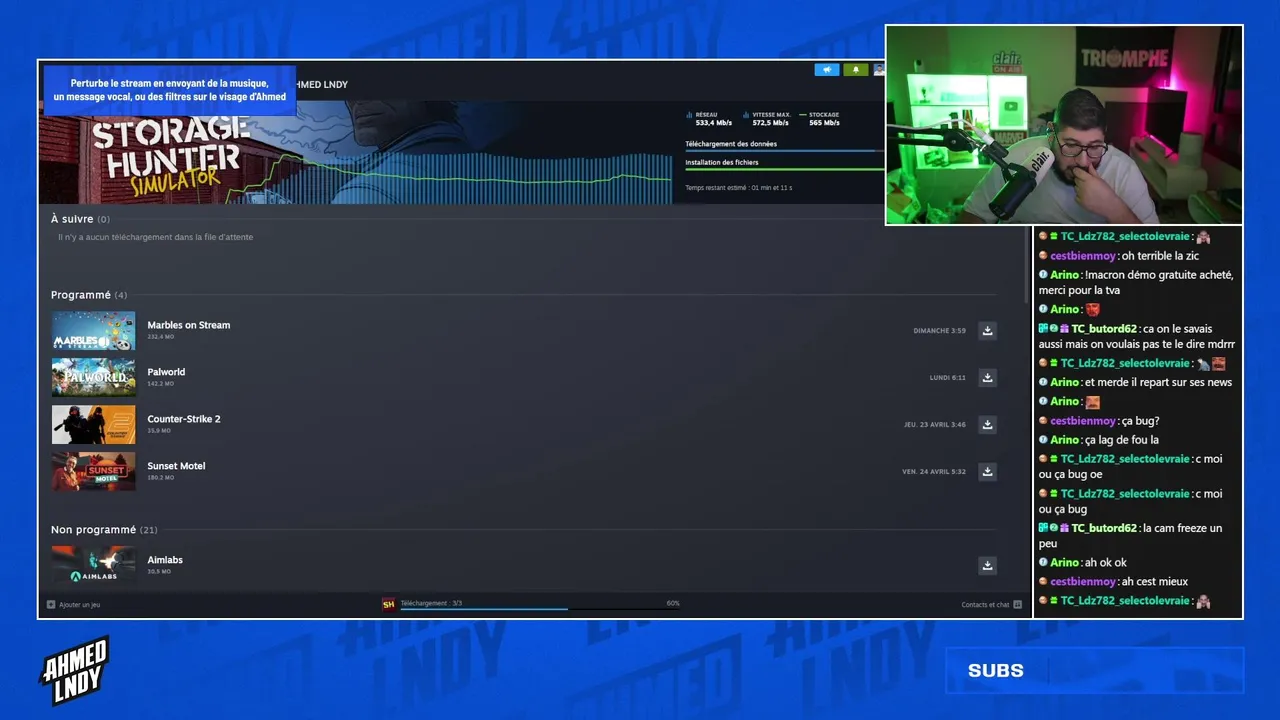Screen dimensions: 1280x720
Task: Click cestbienmoy username on 'ça bug?' message
Action: click(x=1084, y=421)
